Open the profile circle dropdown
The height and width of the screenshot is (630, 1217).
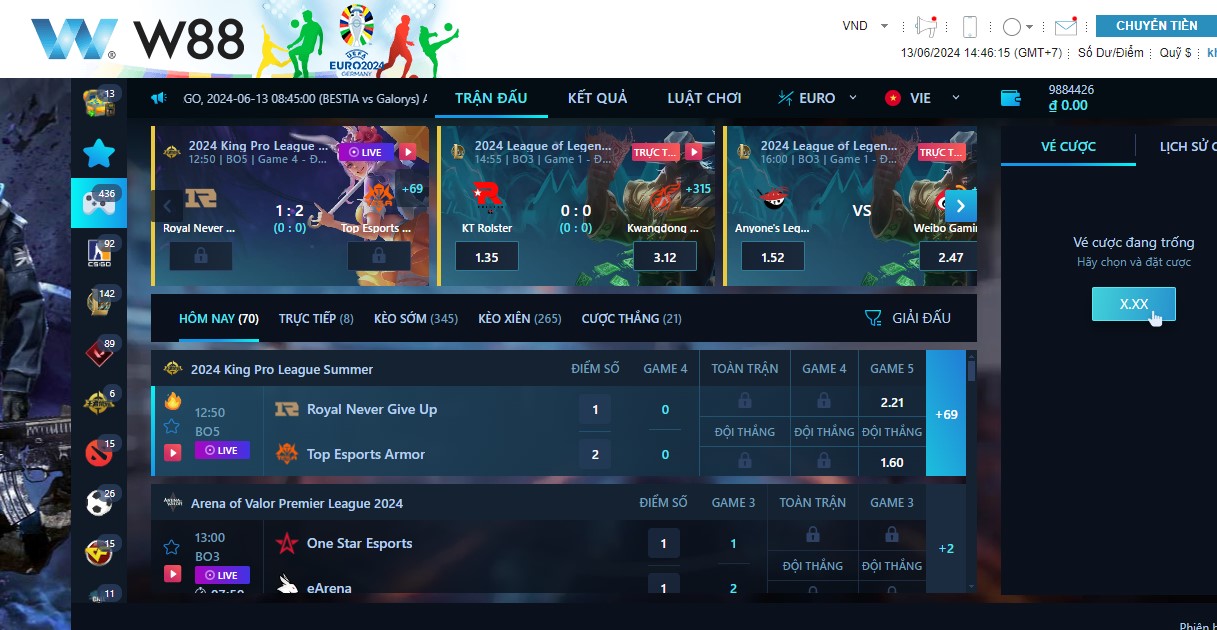click(1017, 27)
